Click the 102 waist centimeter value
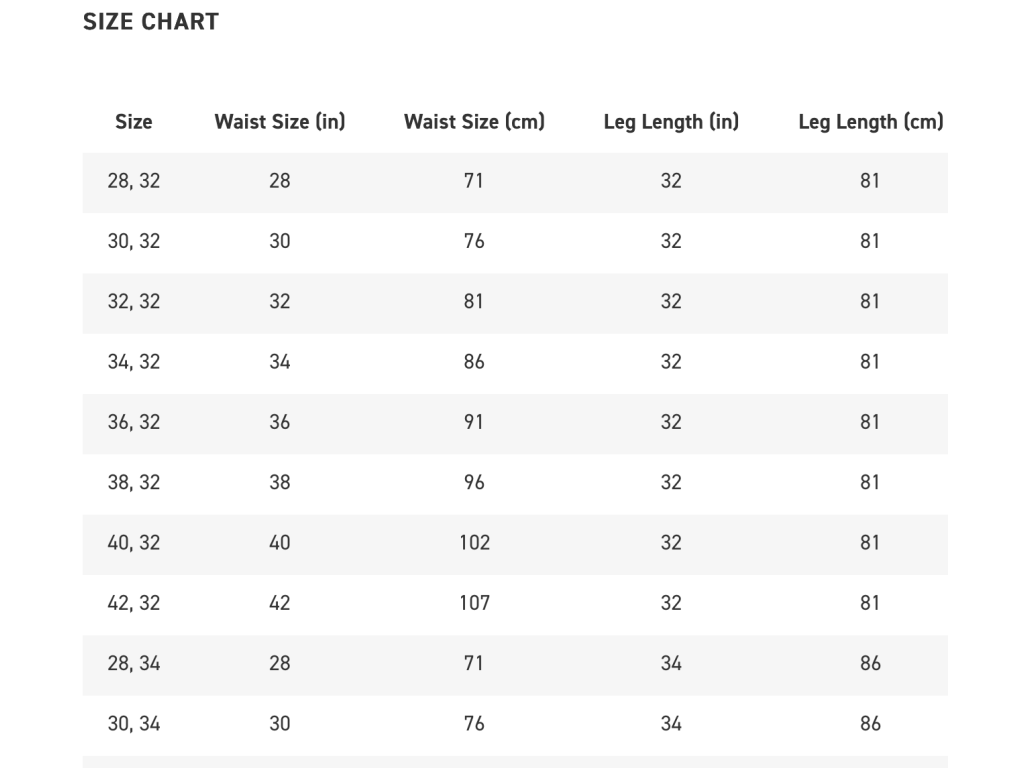Screen dimensions: 1024x768 474,542
